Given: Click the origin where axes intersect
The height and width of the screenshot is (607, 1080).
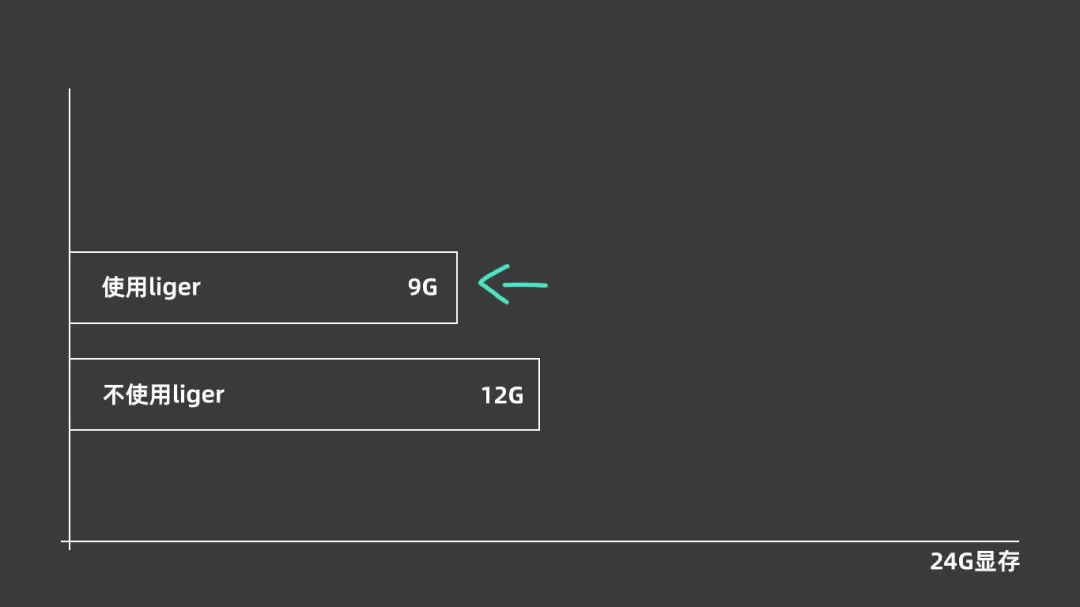Looking at the screenshot, I should (69, 541).
